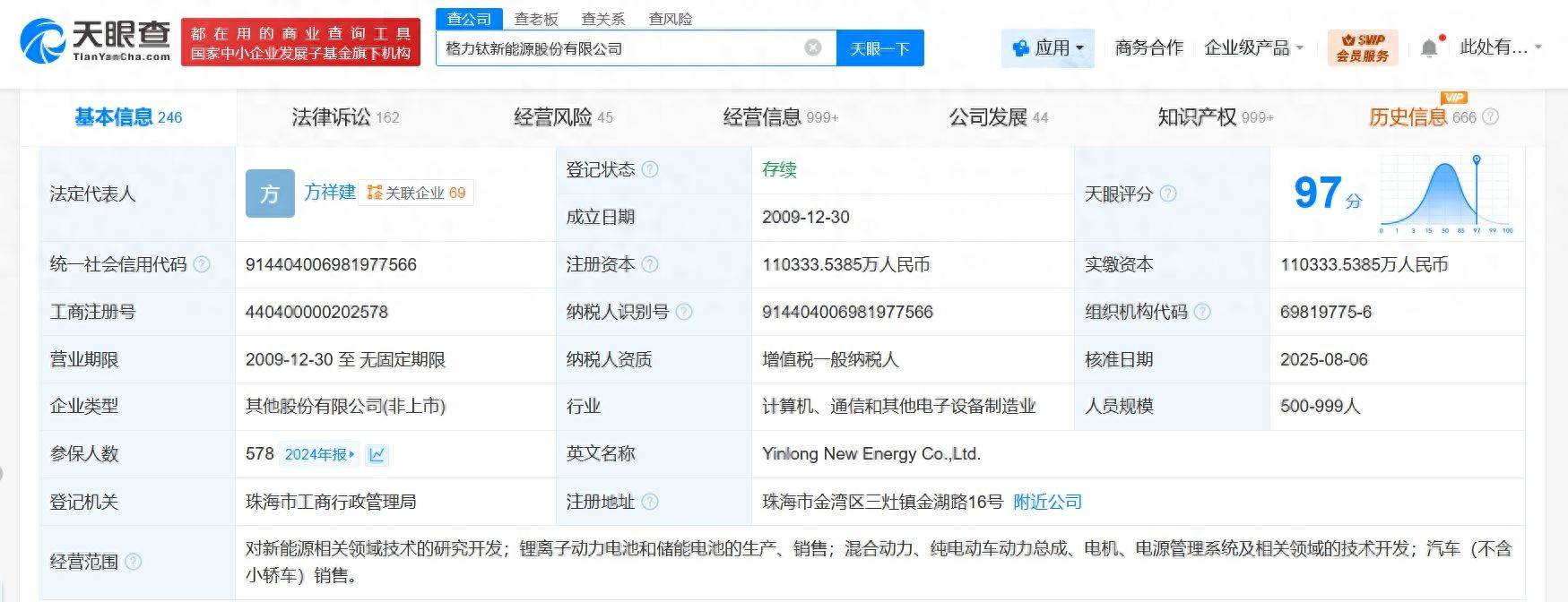Select the 经营风险 45 tab
Viewport: 1568px width, 602px height.
point(563,117)
